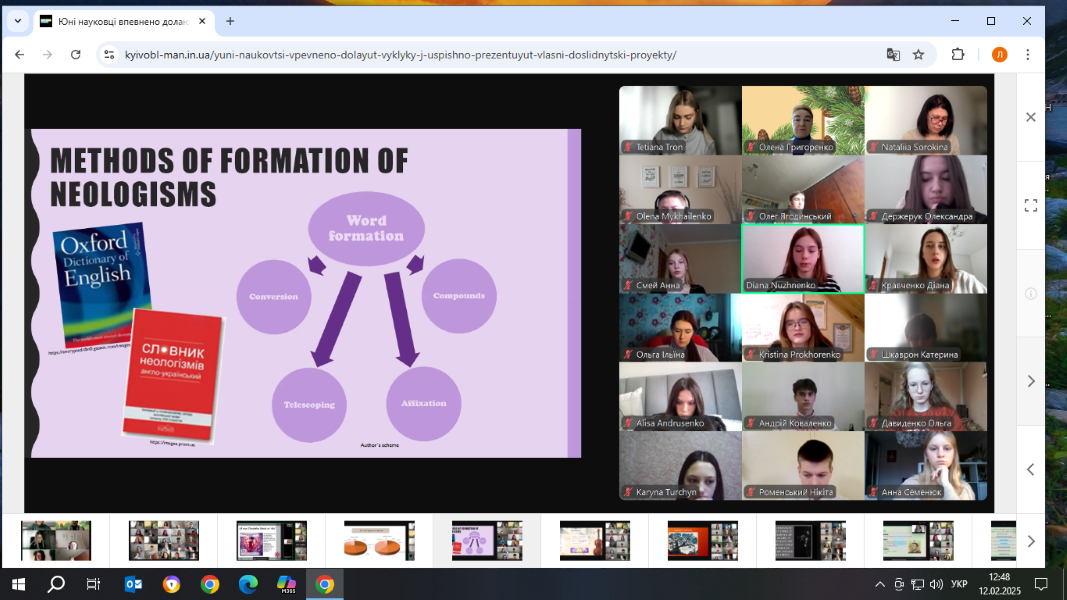Show image info in the gallery

(x=1031, y=293)
